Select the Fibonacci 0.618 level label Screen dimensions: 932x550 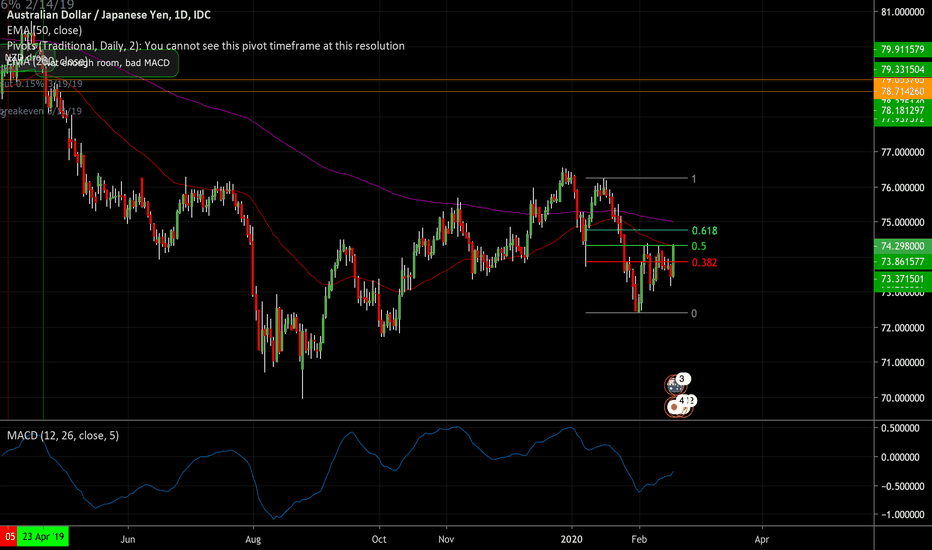(704, 231)
